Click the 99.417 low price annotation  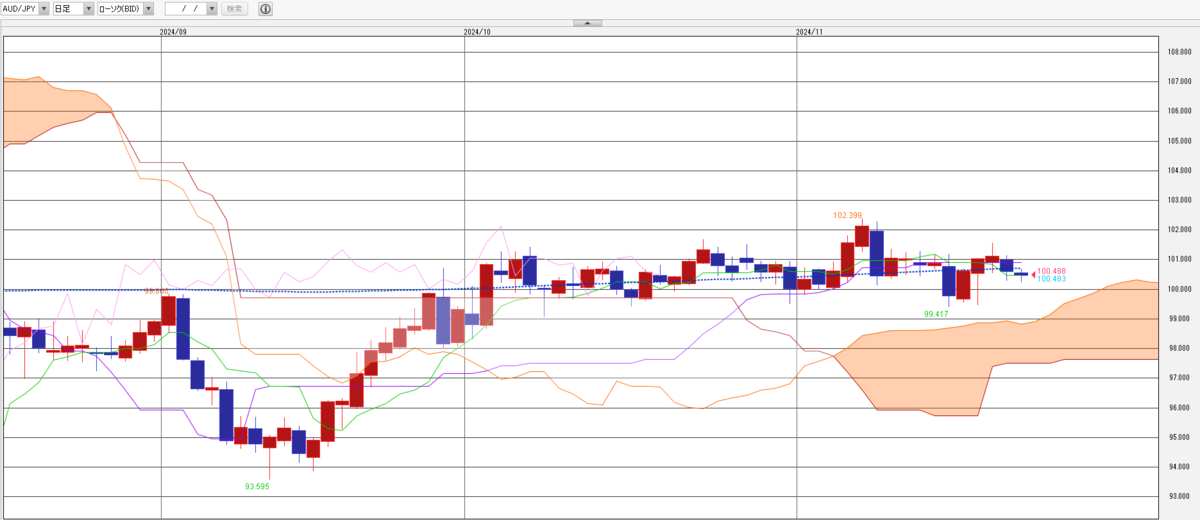pyautogui.click(x=936, y=313)
